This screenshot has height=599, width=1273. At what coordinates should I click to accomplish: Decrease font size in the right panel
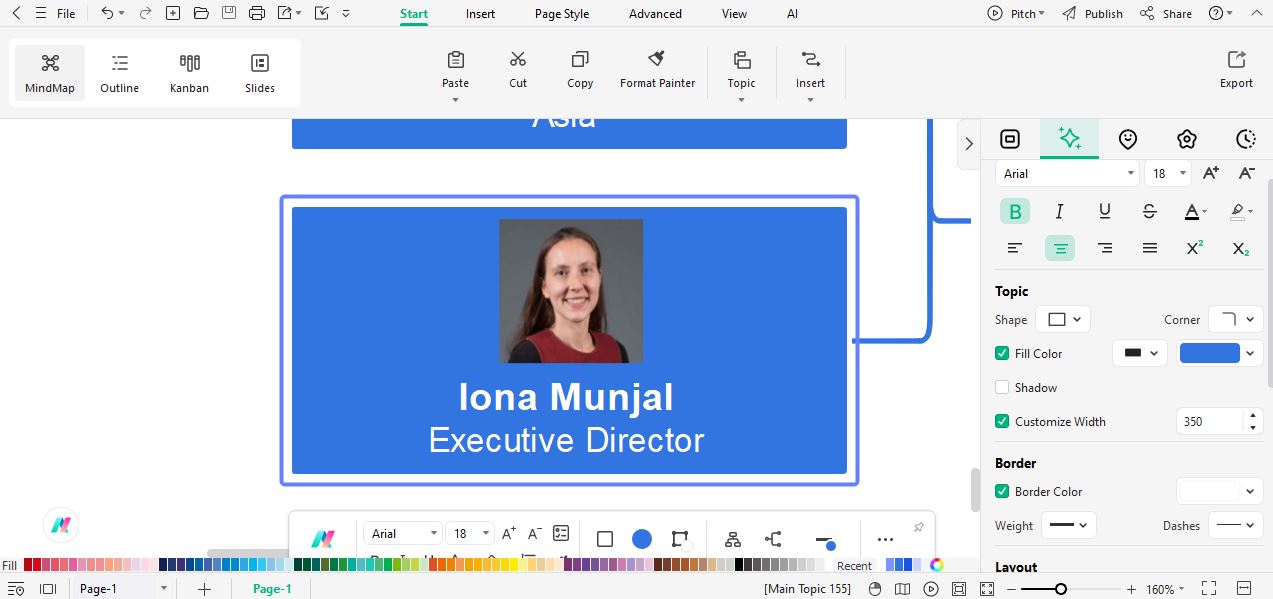pos(1247,173)
